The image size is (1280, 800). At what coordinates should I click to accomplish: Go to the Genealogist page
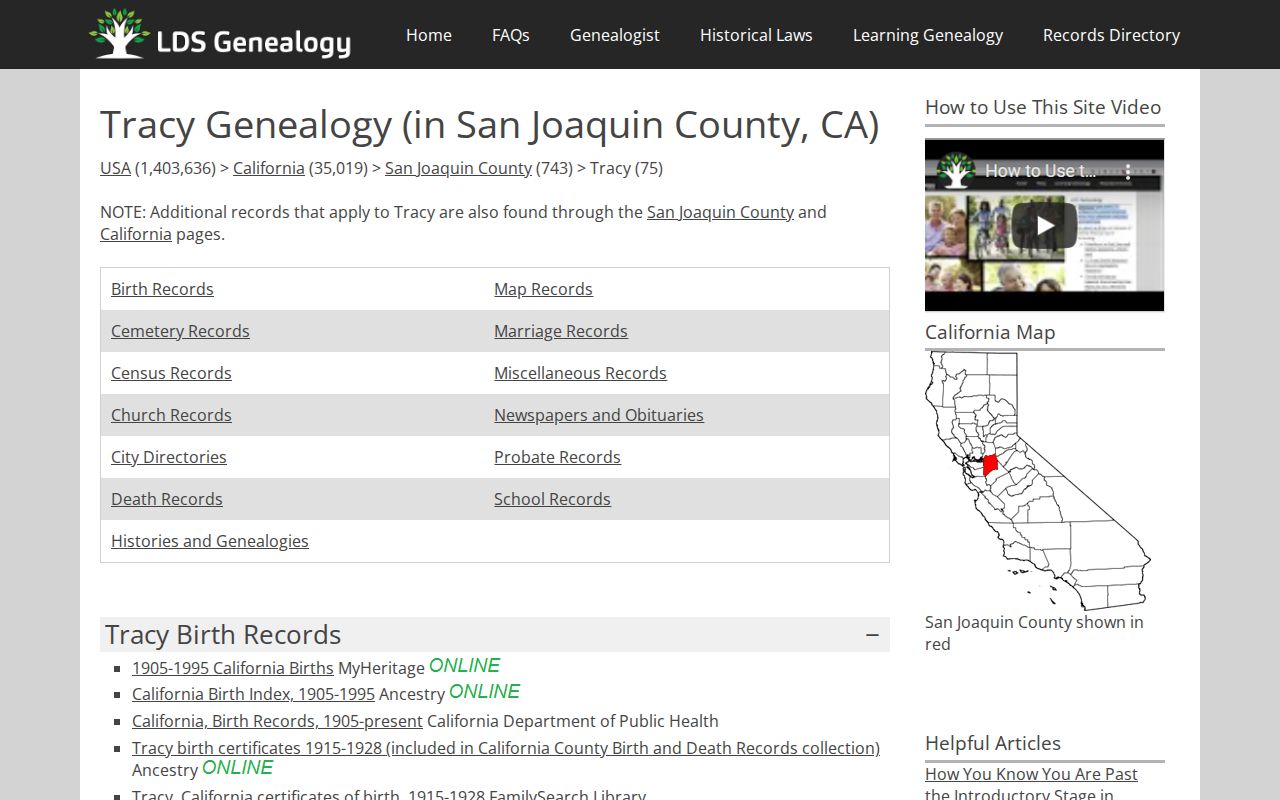point(615,35)
